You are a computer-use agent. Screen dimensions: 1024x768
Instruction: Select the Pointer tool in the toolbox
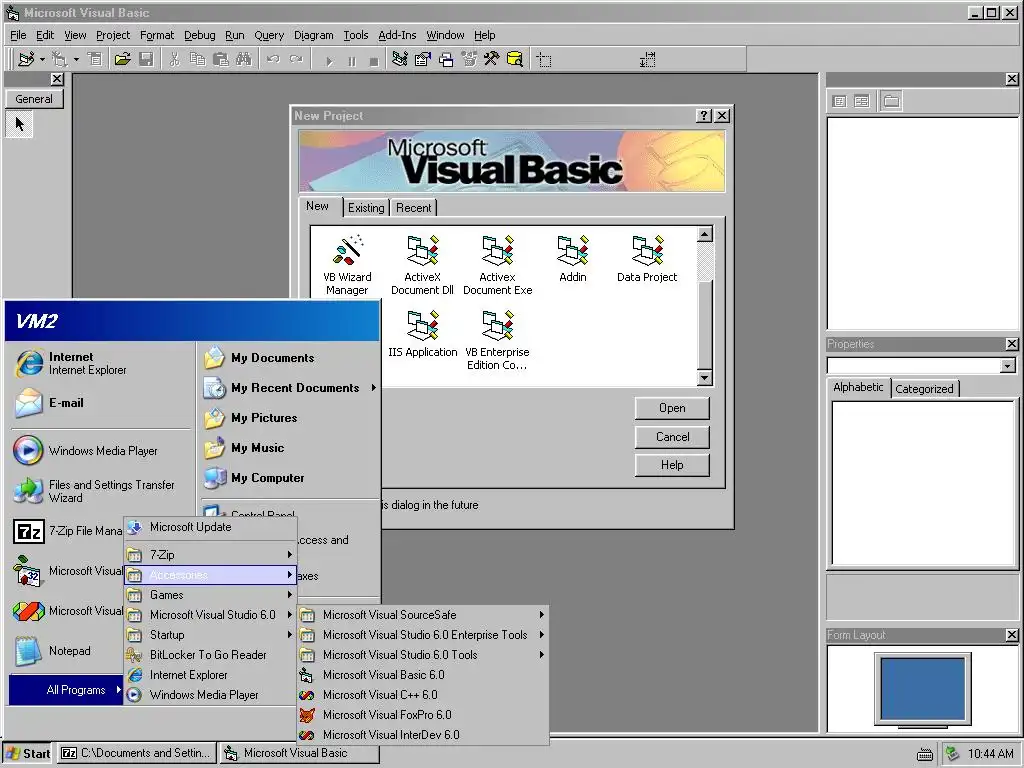pyautogui.click(x=19, y=123)
